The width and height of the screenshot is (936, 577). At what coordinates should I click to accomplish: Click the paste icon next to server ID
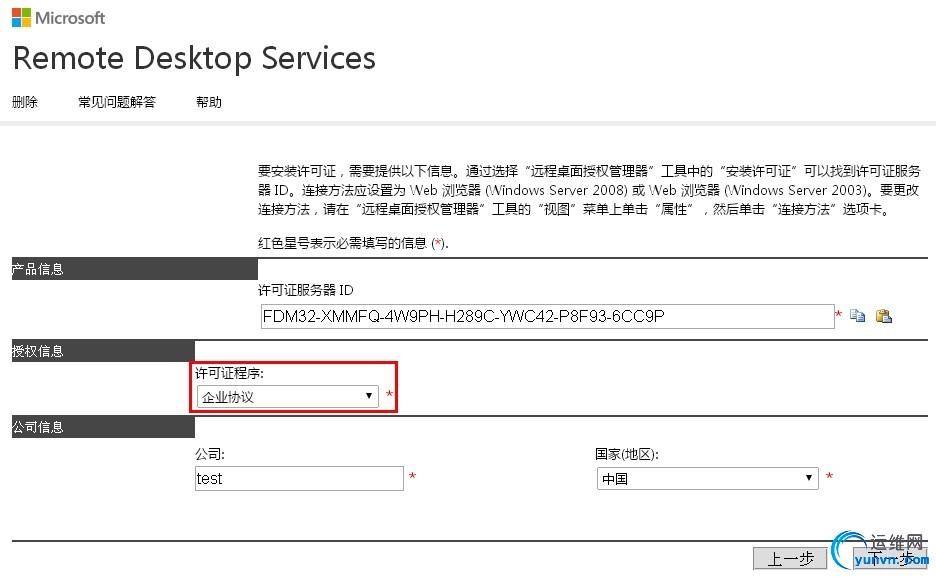coord(883,316)
